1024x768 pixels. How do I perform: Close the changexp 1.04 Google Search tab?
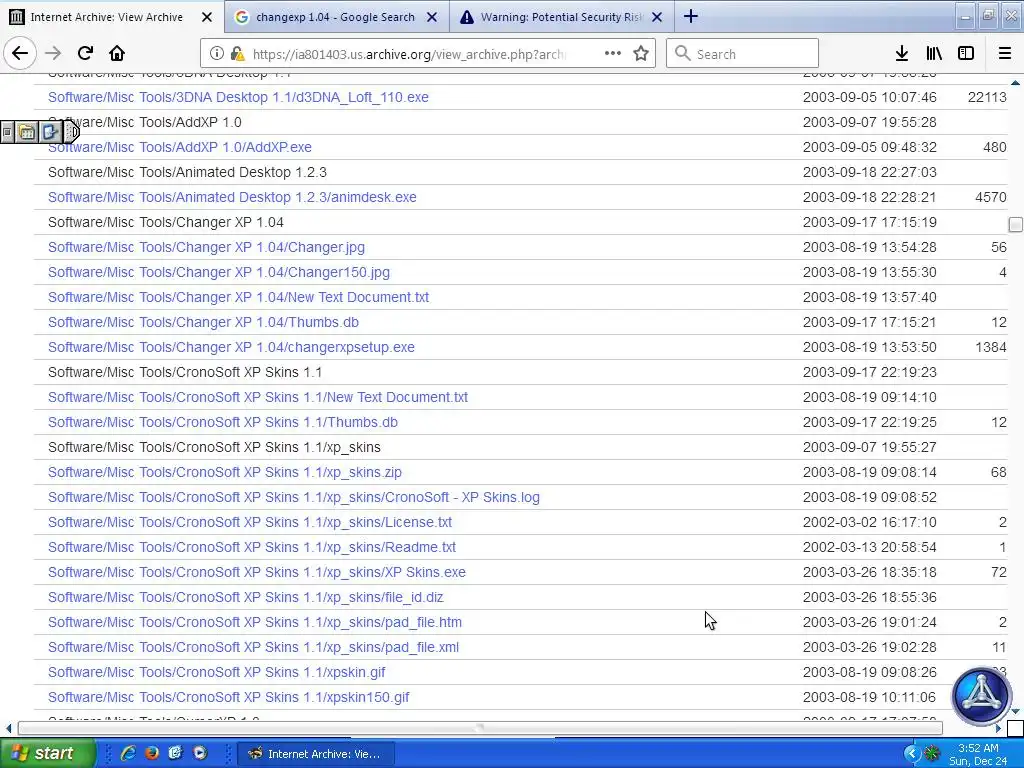coord(432,17)
